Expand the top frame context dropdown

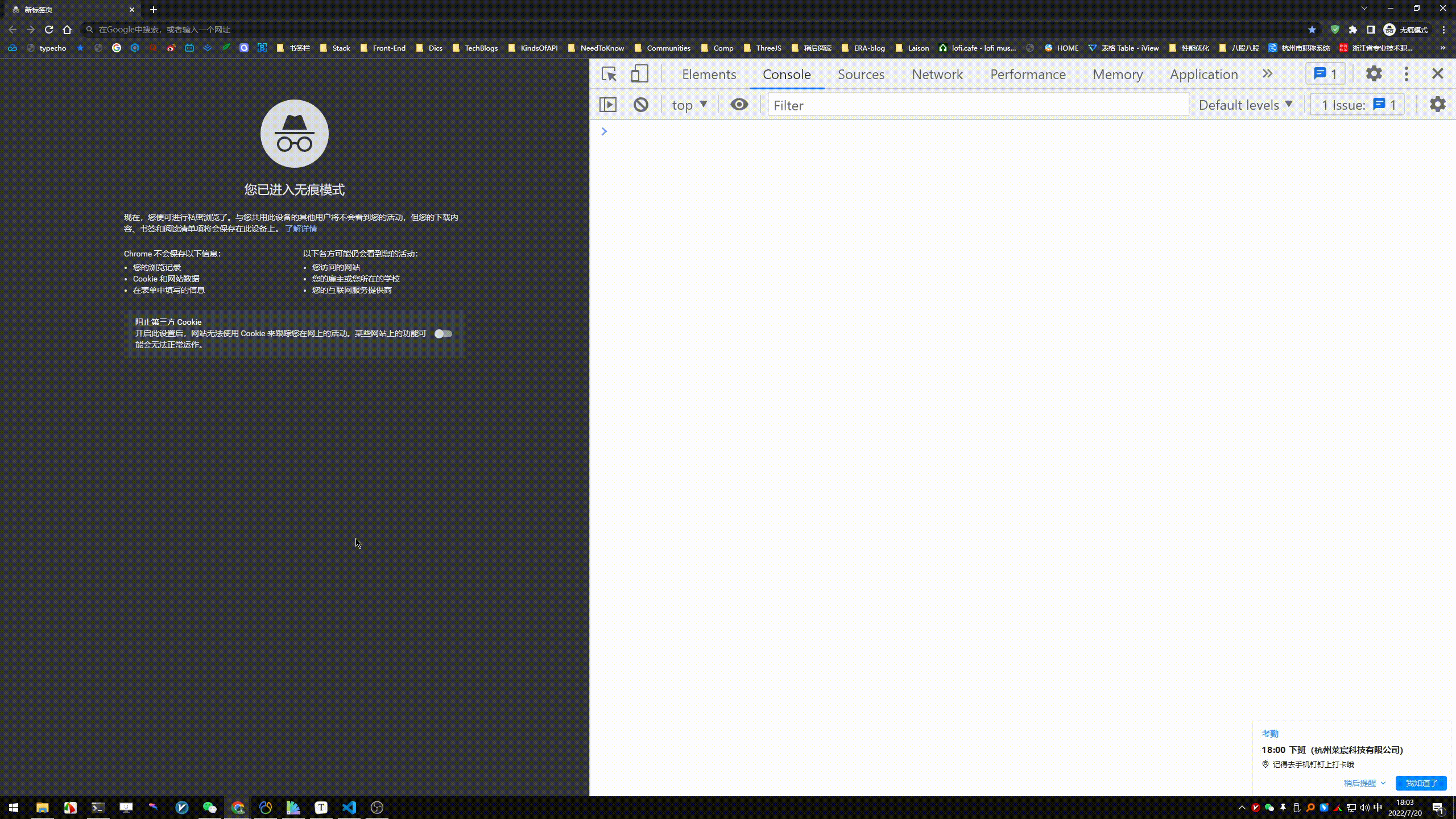click(689, 104)
